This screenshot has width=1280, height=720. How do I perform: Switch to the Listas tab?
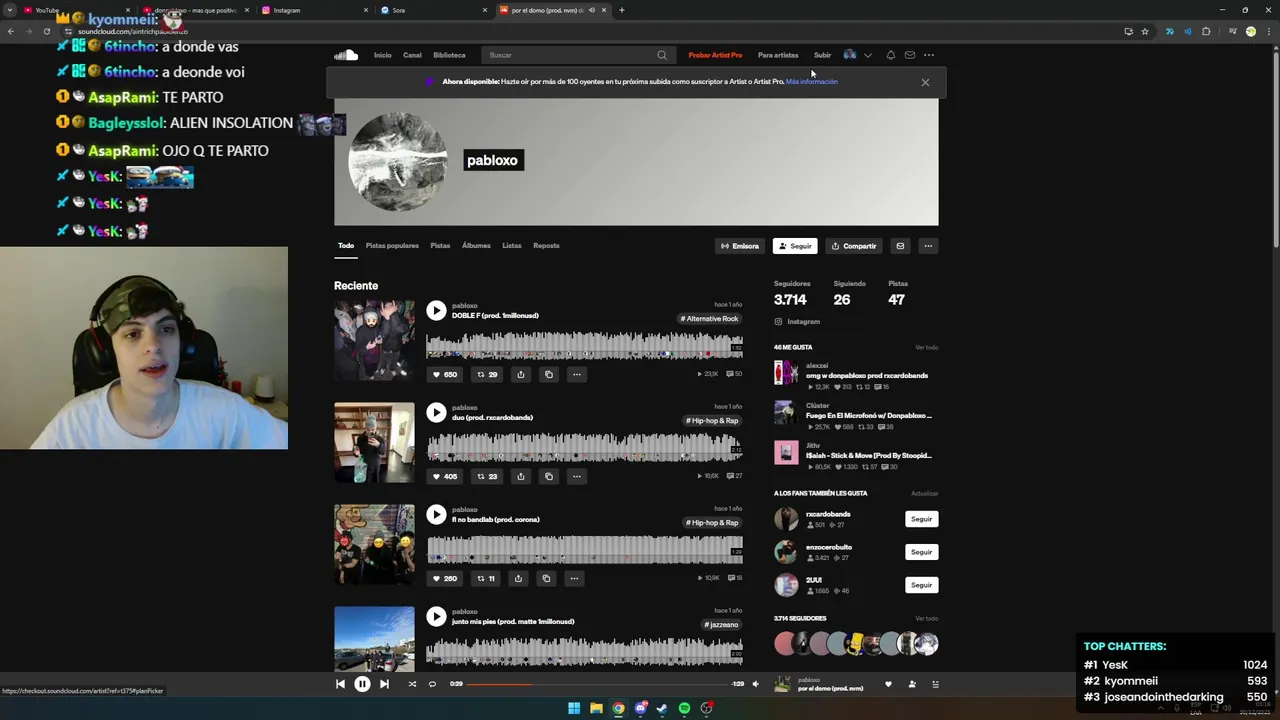coord(512,245)
